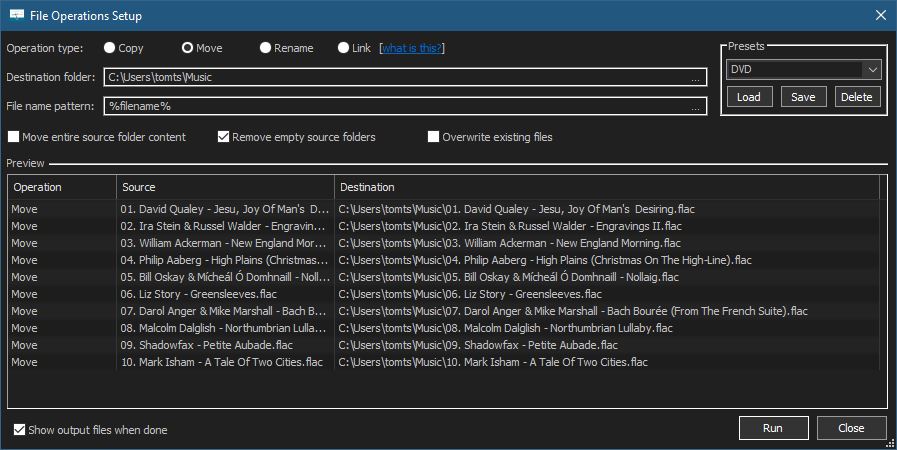Click the app icon in title bar
The width and height of the screenshot is (897, 450).
click(x=17, y=15)
